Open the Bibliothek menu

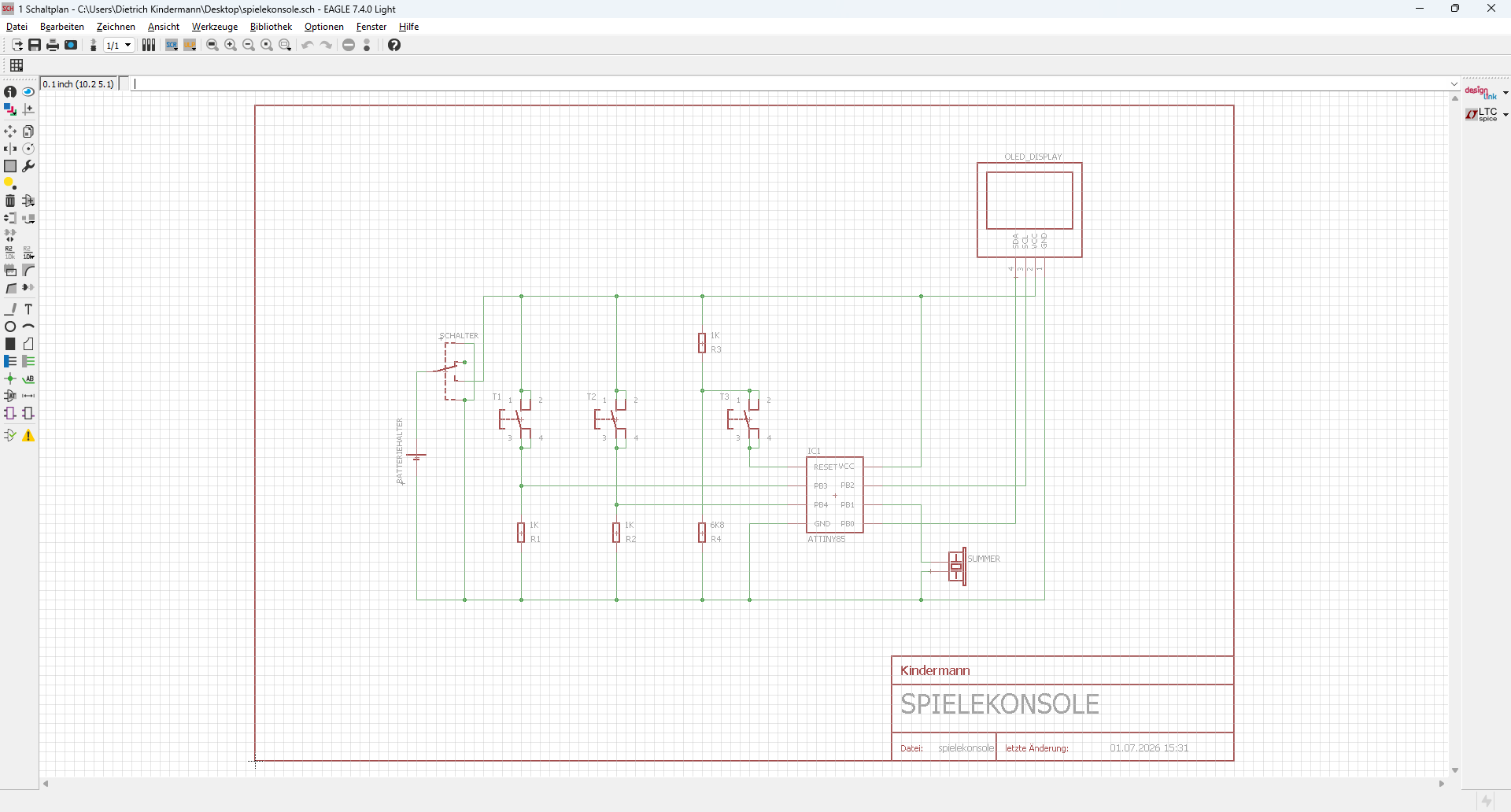click(271, 27)
